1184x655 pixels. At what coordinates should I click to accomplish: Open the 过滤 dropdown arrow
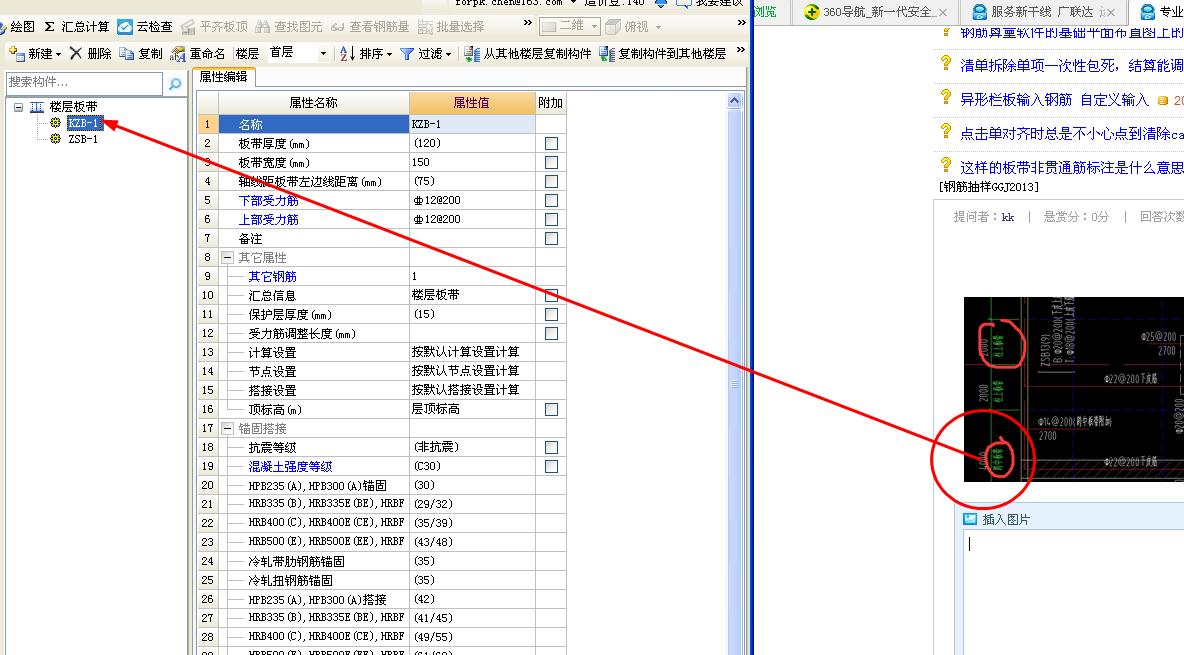coord(448,54)
